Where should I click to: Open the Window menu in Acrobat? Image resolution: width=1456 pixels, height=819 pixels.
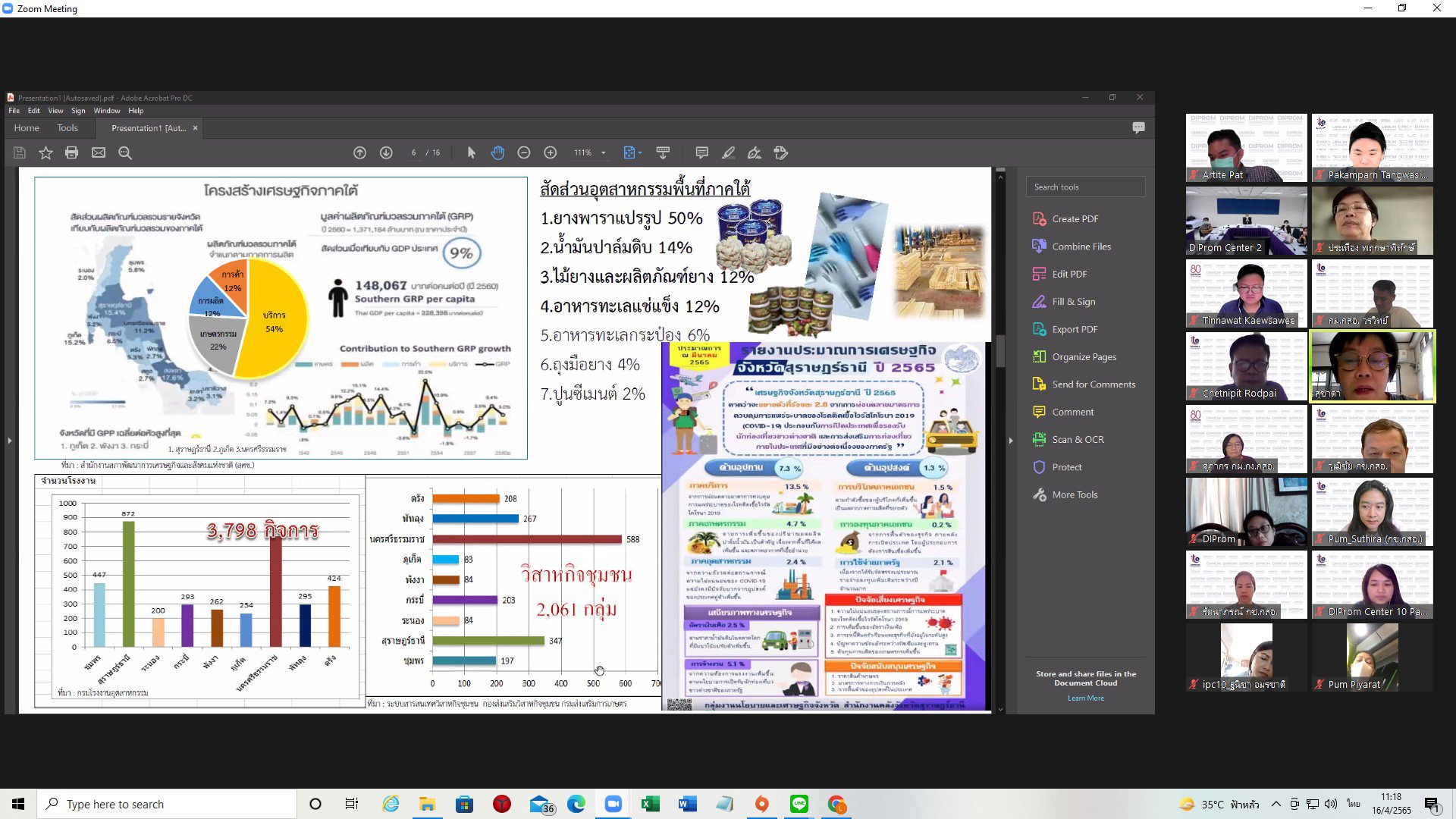click(x=107, y=111)
